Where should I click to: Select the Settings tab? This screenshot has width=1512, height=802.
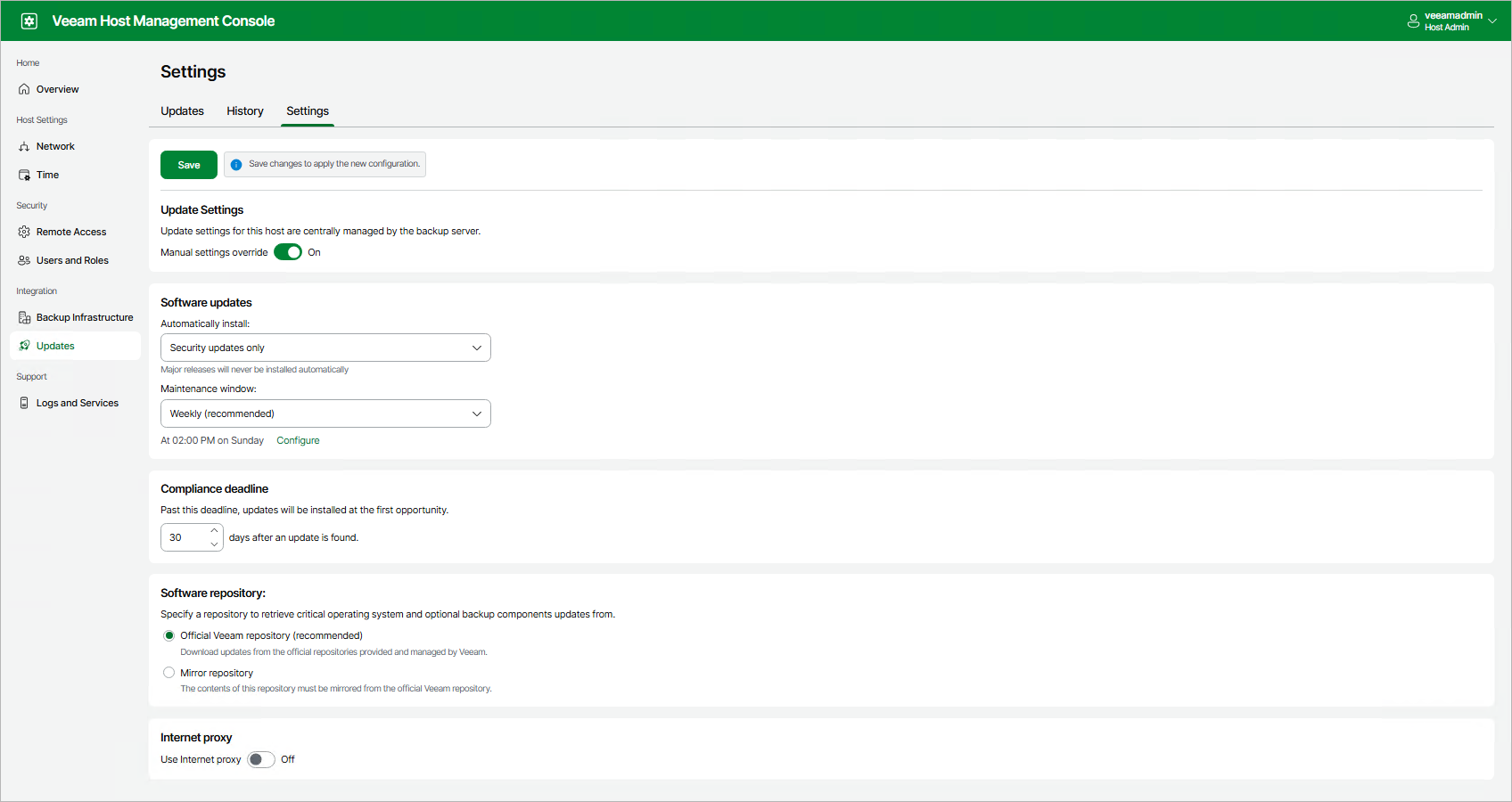click(x=308, y=110)
